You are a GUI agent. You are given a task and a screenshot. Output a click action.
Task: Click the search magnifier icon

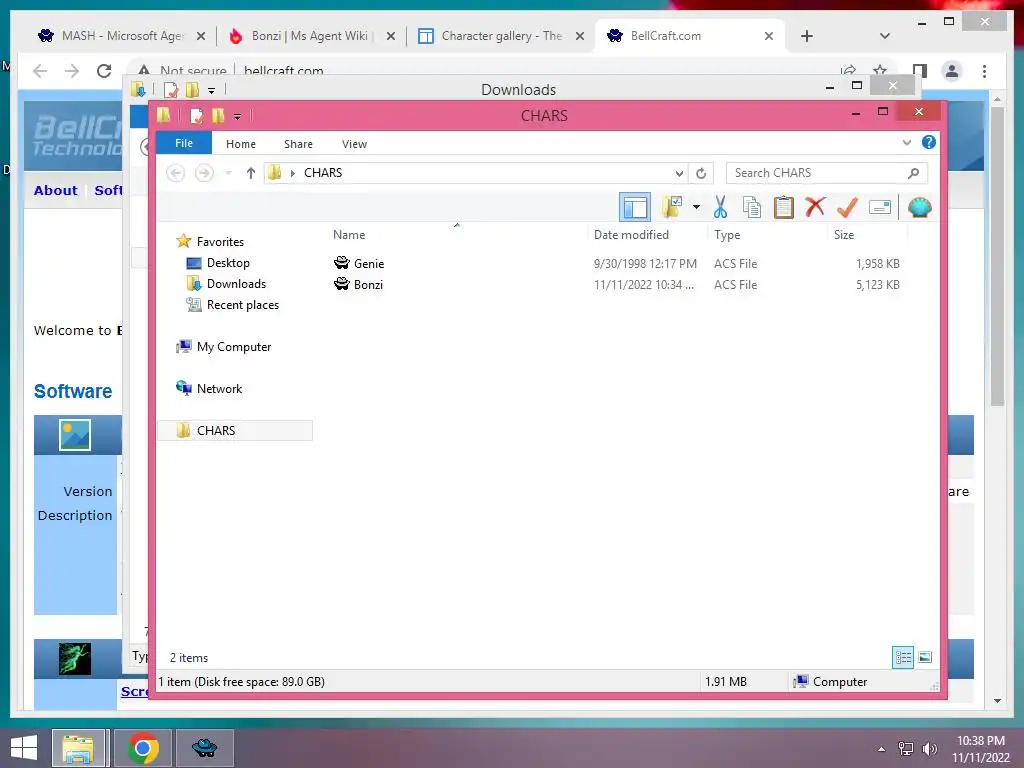pos(913,173)
